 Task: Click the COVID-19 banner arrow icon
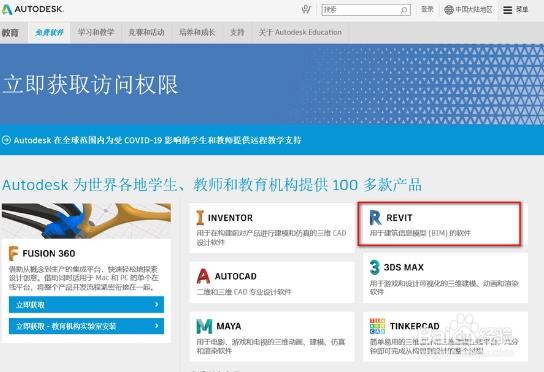click(6, 140)
